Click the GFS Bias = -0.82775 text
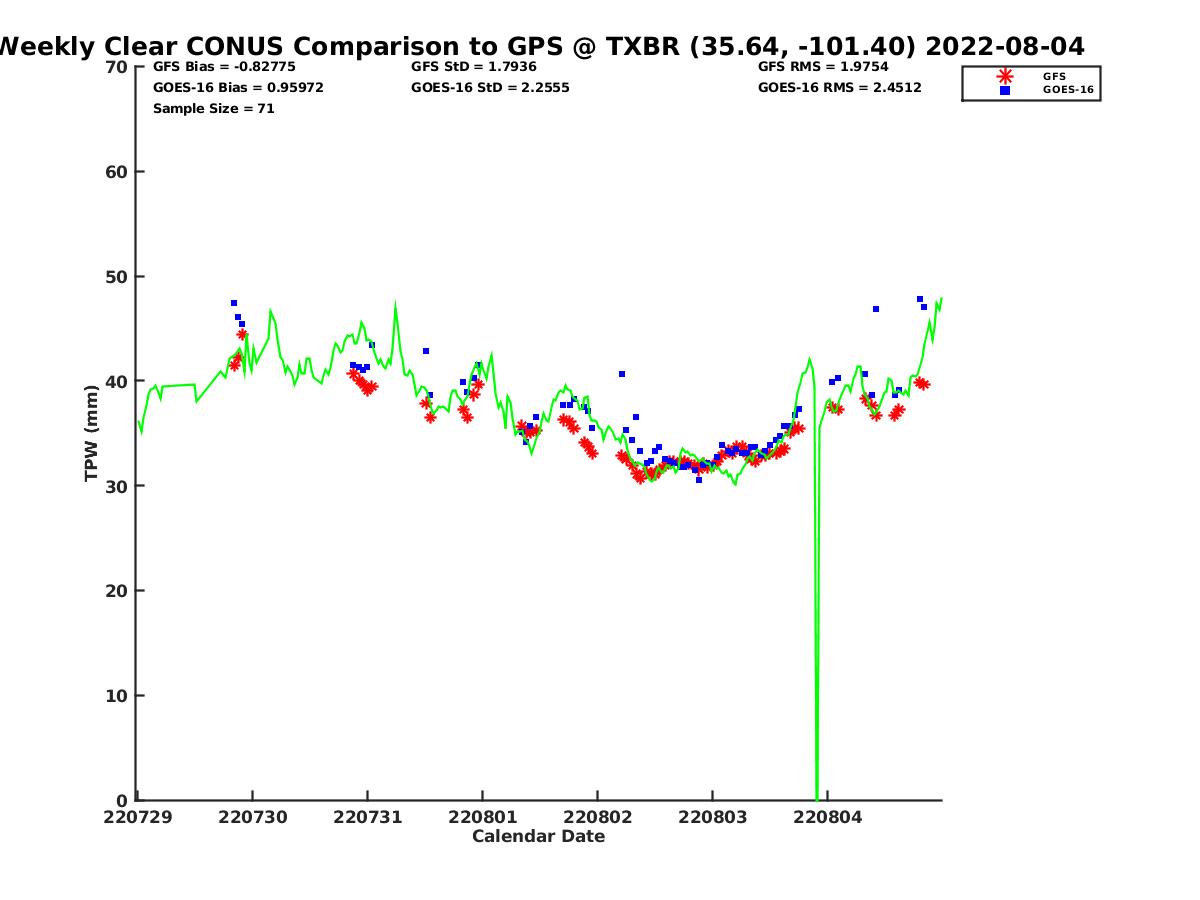The height and width of the screenshot is (900, 1200). tap(224, 67)
